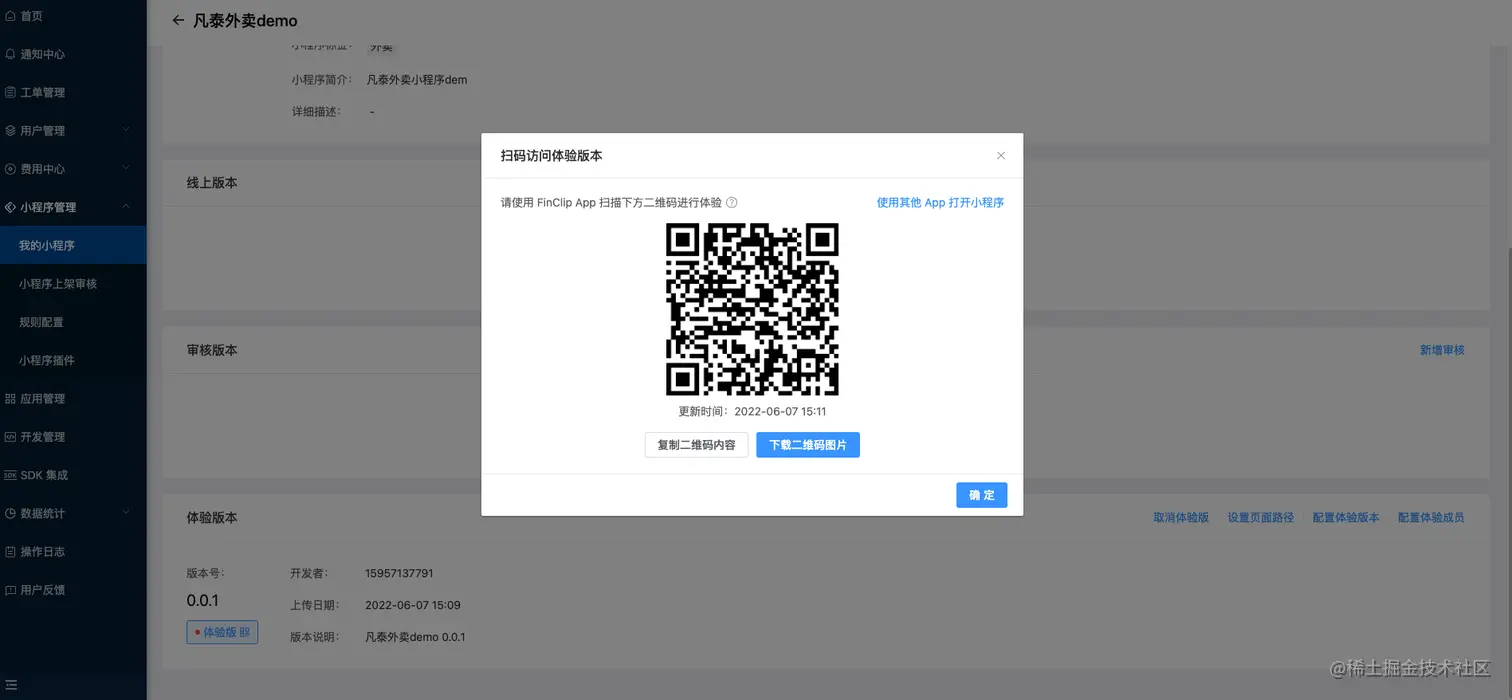Click the 更新时间 2022-06-07 15:11 text
Viewport: 1512px width, 700px height.
click(x=752, y=411)
